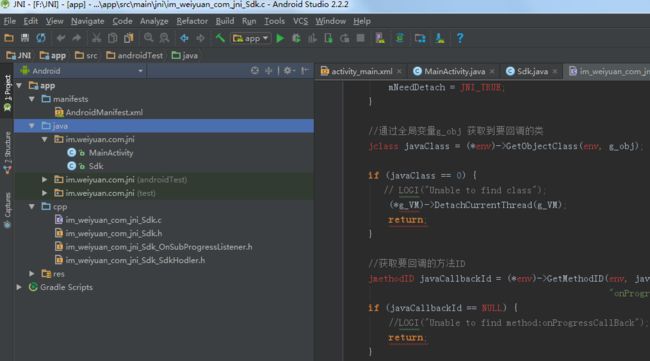The height and width of the screenshot is (361, 650).
Task: Open Project panel gear settings
Action: point(289,71)
